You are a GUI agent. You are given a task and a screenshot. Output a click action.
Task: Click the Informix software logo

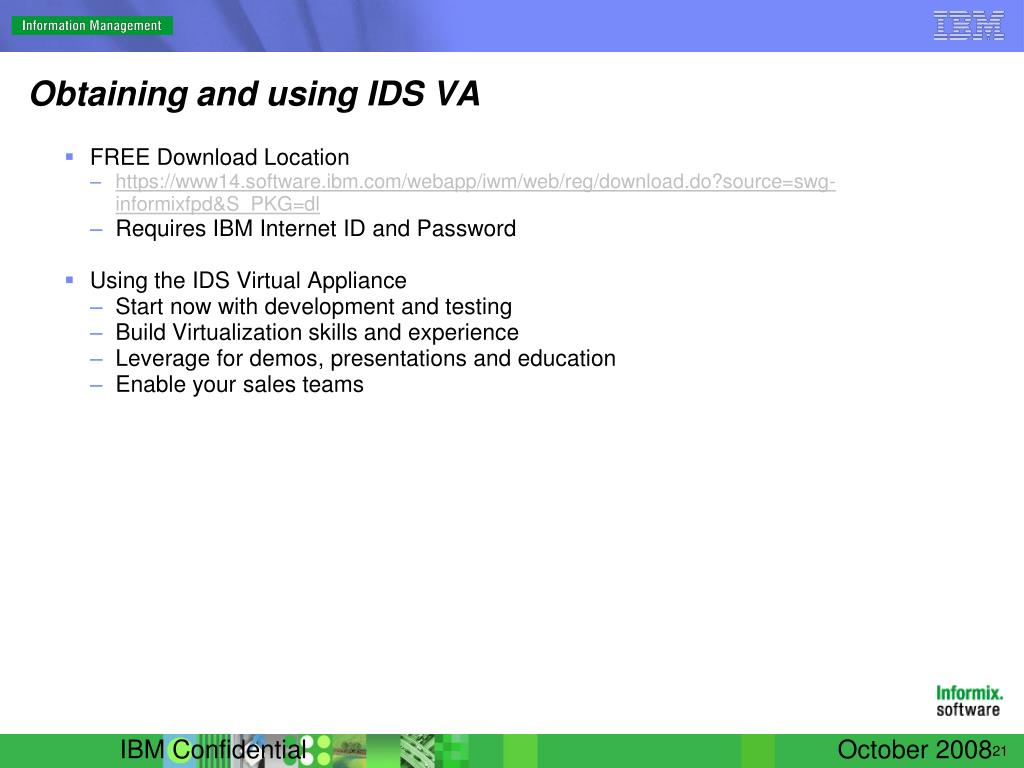pyautogui.click(x=969, y=701)
